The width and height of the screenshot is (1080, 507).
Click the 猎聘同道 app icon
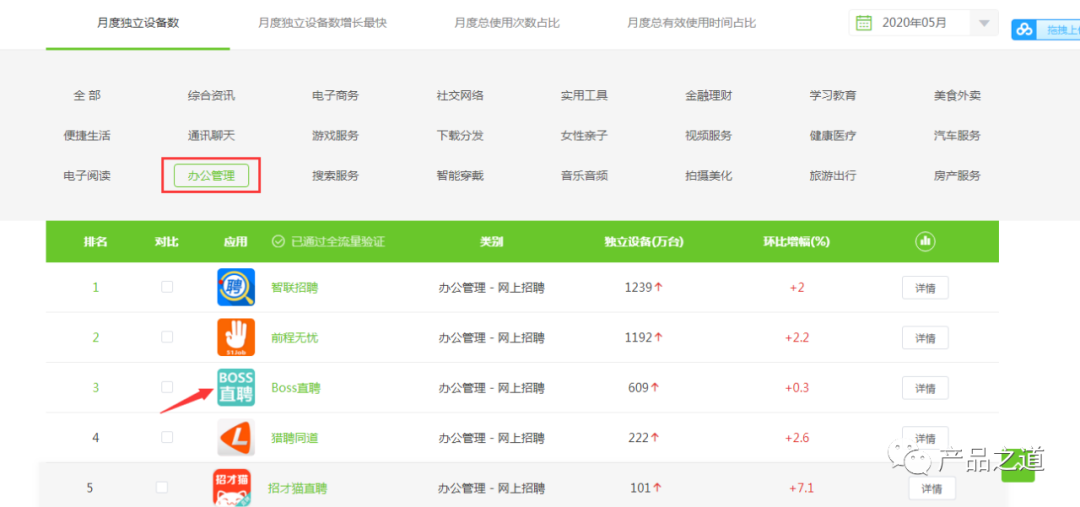tap(236, 437)
